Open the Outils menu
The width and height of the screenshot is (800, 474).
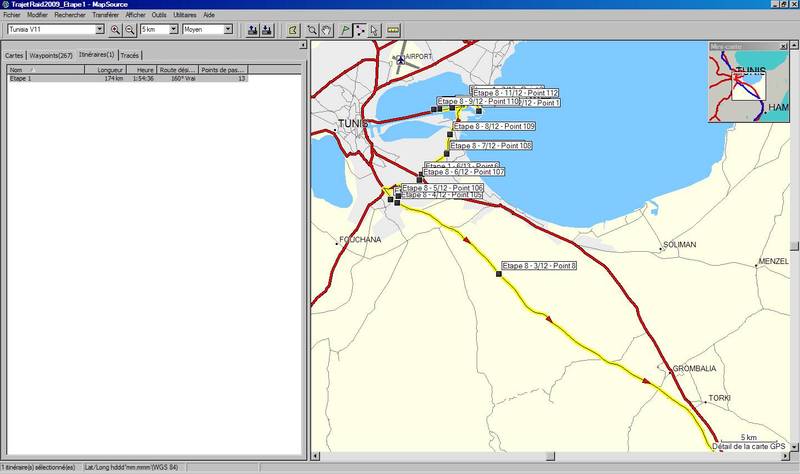click(159, 15)
